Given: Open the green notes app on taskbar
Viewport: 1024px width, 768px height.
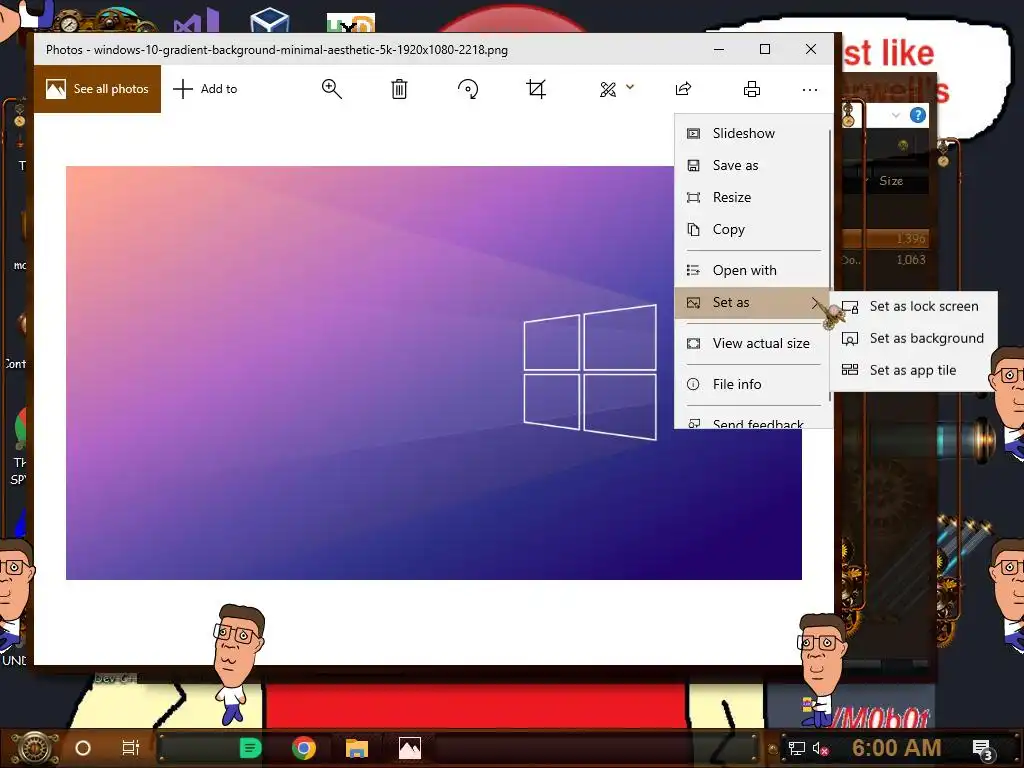Looking at the screenshot, I should pos(250,748).
